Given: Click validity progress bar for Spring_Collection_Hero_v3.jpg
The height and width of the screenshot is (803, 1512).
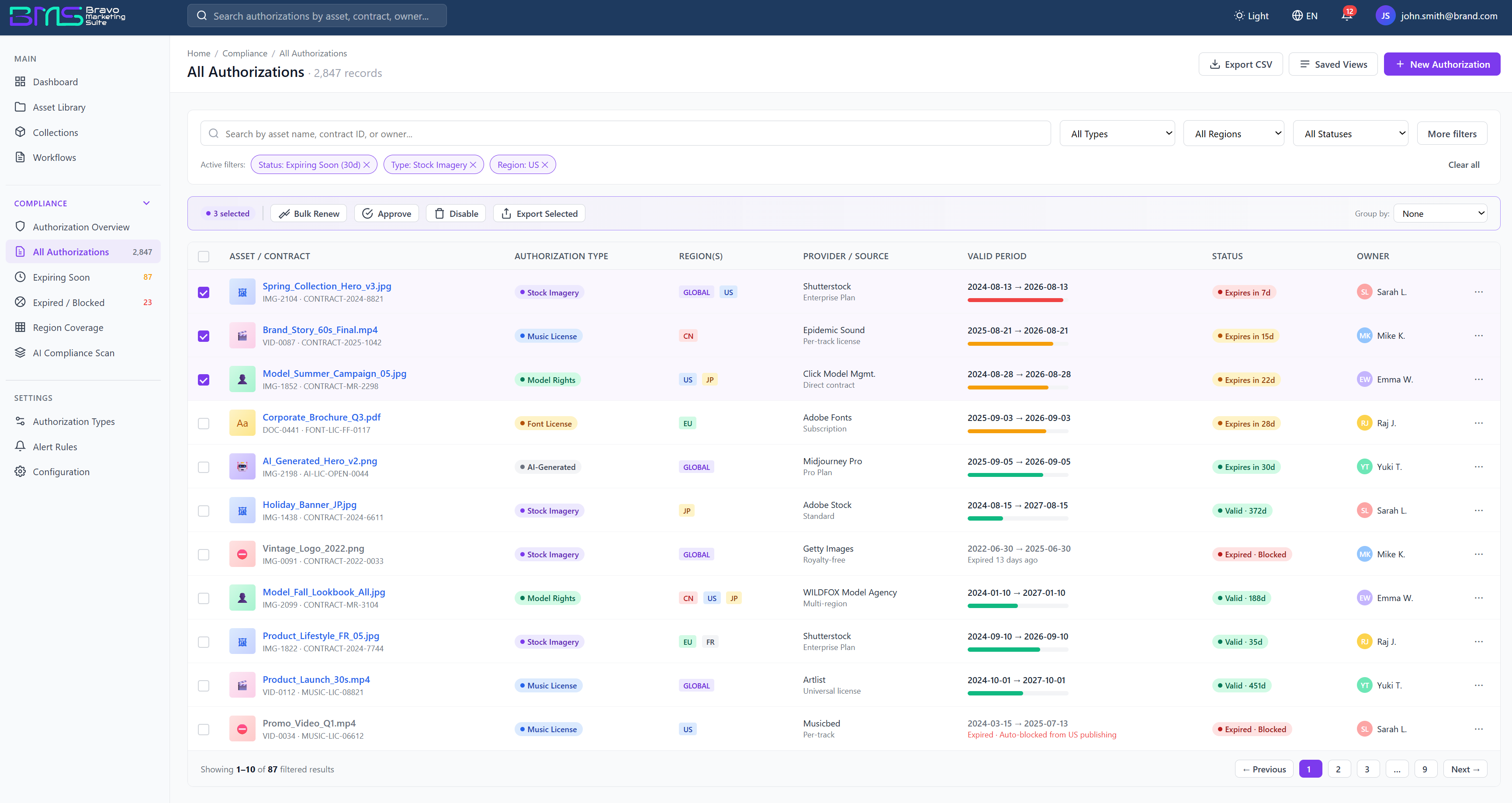Looking at the screenshot, I should point(1017,300).
